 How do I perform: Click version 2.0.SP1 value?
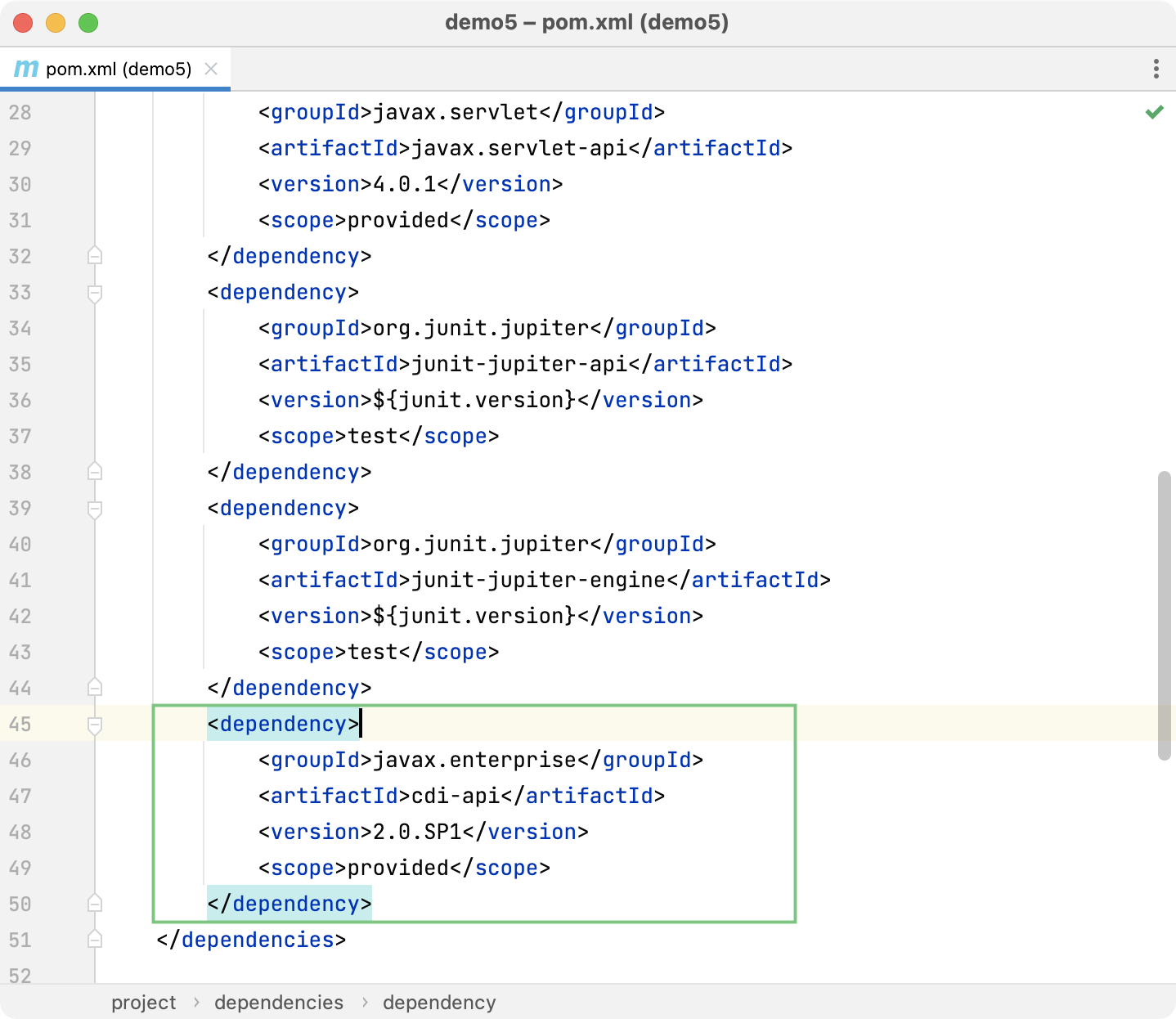coord(417,832)
